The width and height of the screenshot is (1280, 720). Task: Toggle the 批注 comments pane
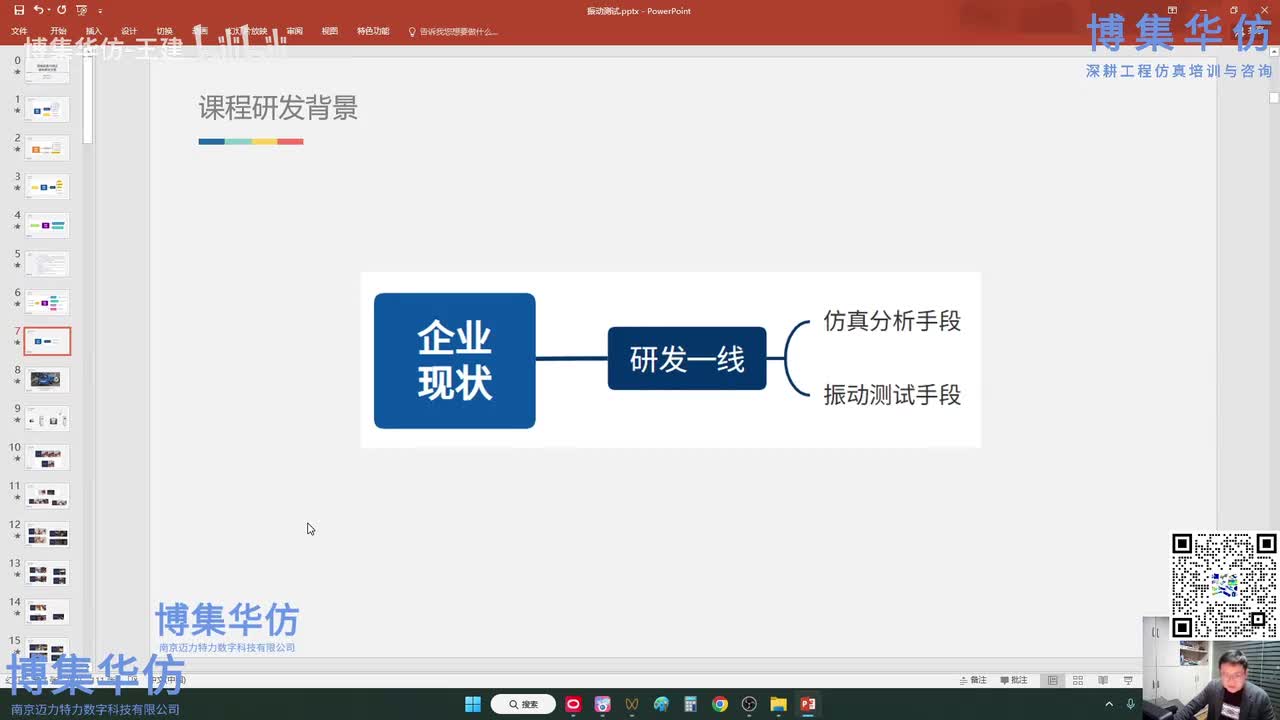(1013, 680)
